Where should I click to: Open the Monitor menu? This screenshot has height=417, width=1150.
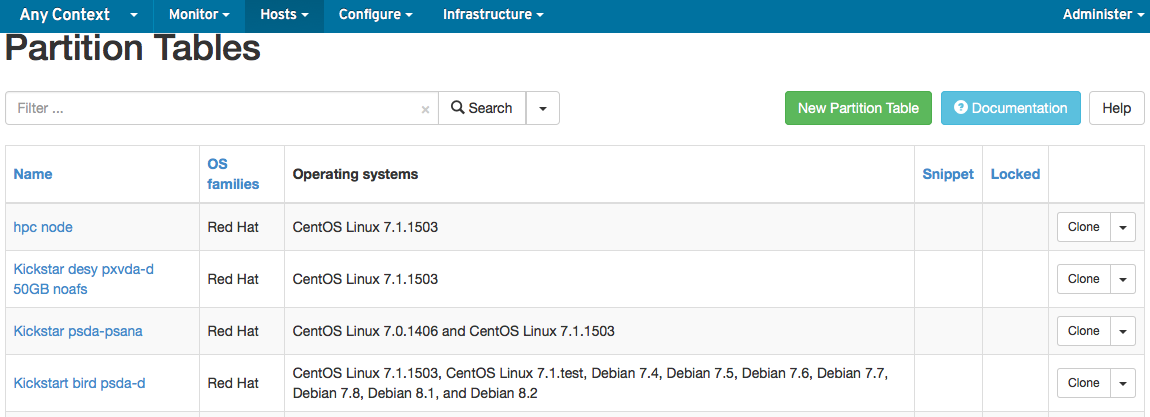click(199, 15)
